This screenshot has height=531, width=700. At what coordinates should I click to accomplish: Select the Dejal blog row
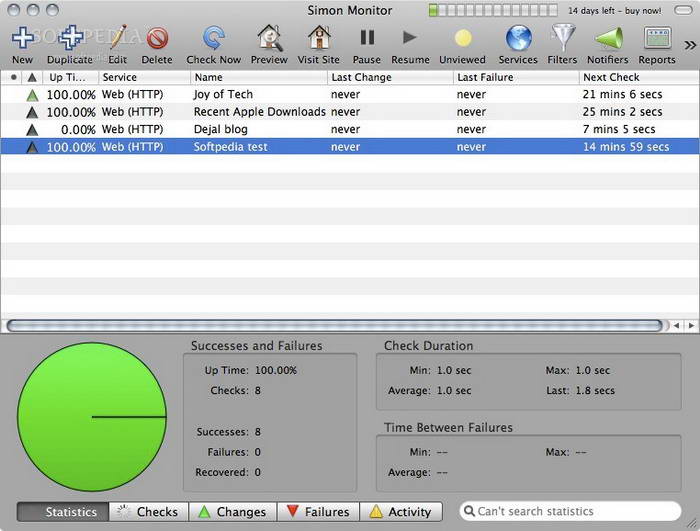pos(350,130)
